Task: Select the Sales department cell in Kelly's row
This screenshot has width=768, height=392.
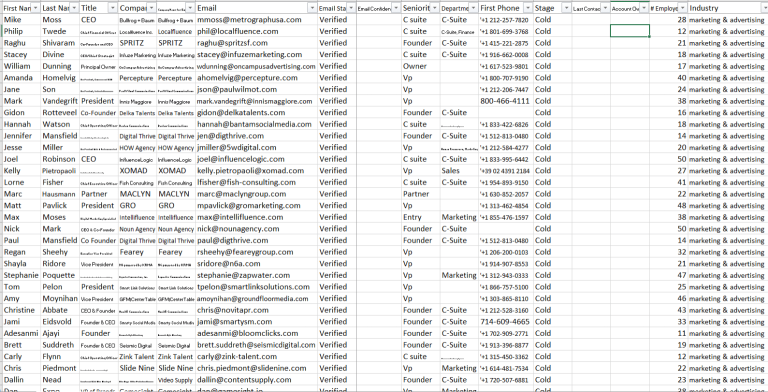Action: [459, 171]
